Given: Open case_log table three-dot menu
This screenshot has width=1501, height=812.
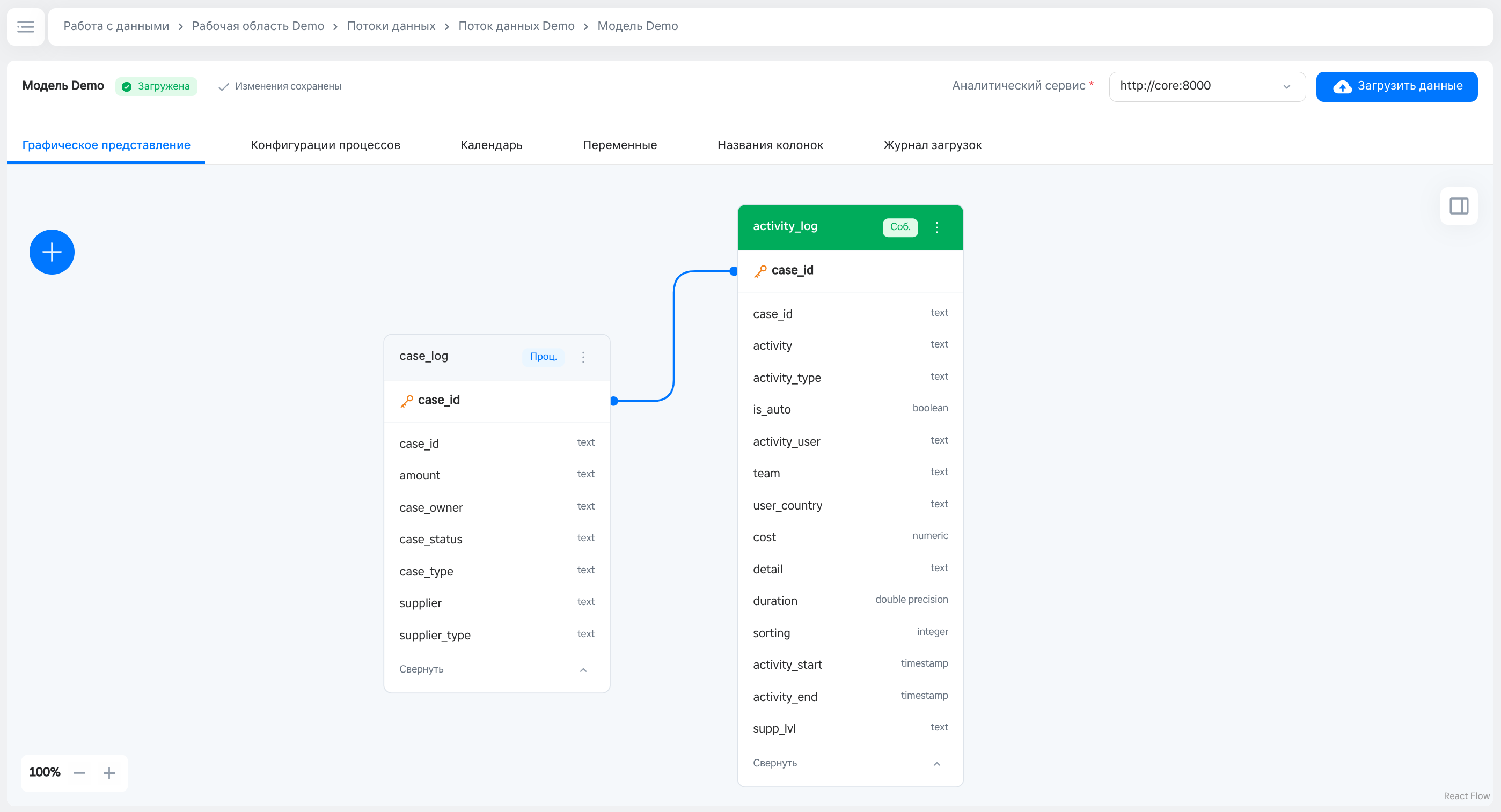Looking at the screenshot, I should pyautogui.click(x=583, y=357).
